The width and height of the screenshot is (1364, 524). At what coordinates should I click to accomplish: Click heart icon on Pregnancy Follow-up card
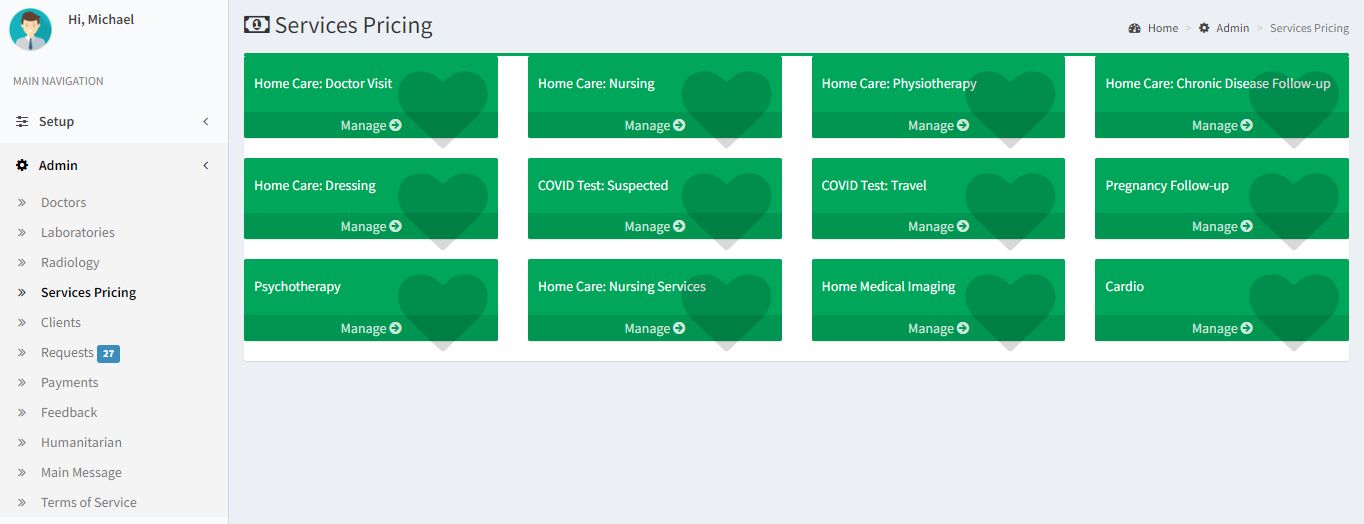[x=1294, y=210]
